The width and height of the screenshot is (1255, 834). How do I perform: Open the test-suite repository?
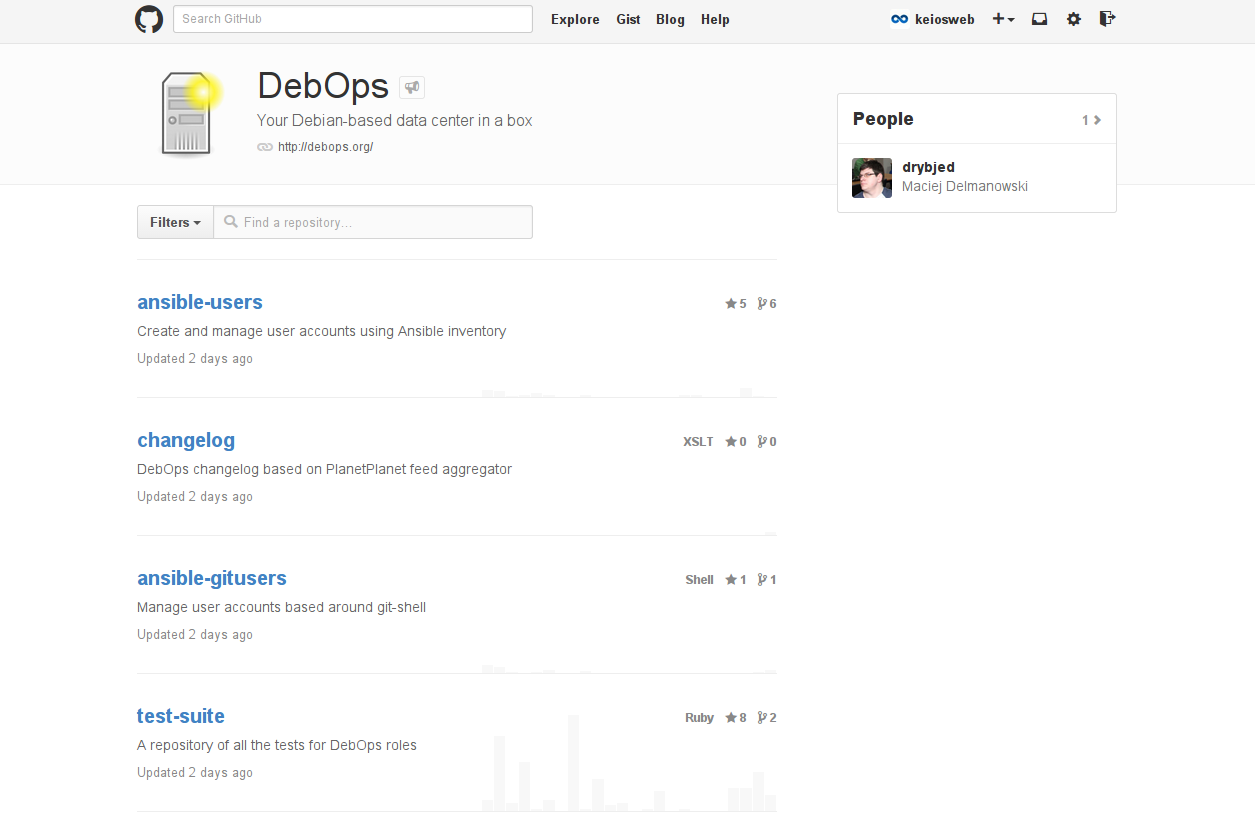click(x=181, y=716)
